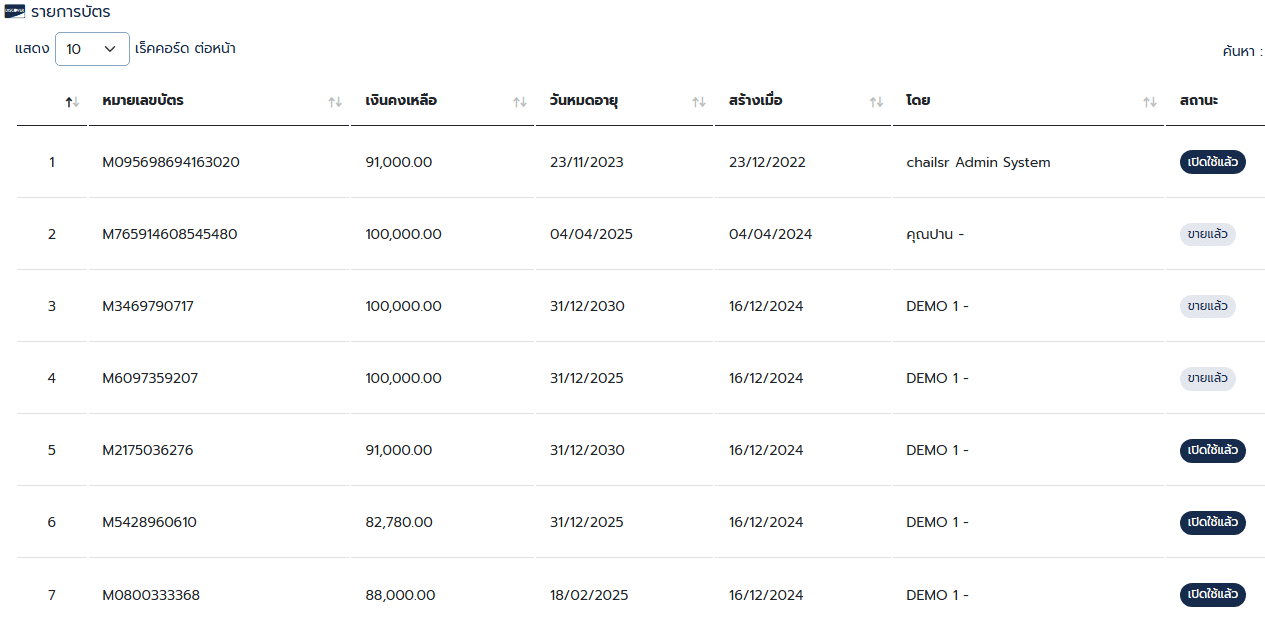Click expiry date 18/02/2025 in row 7
This screenshot has width=1265, height=625.
[x=589, y=595]
